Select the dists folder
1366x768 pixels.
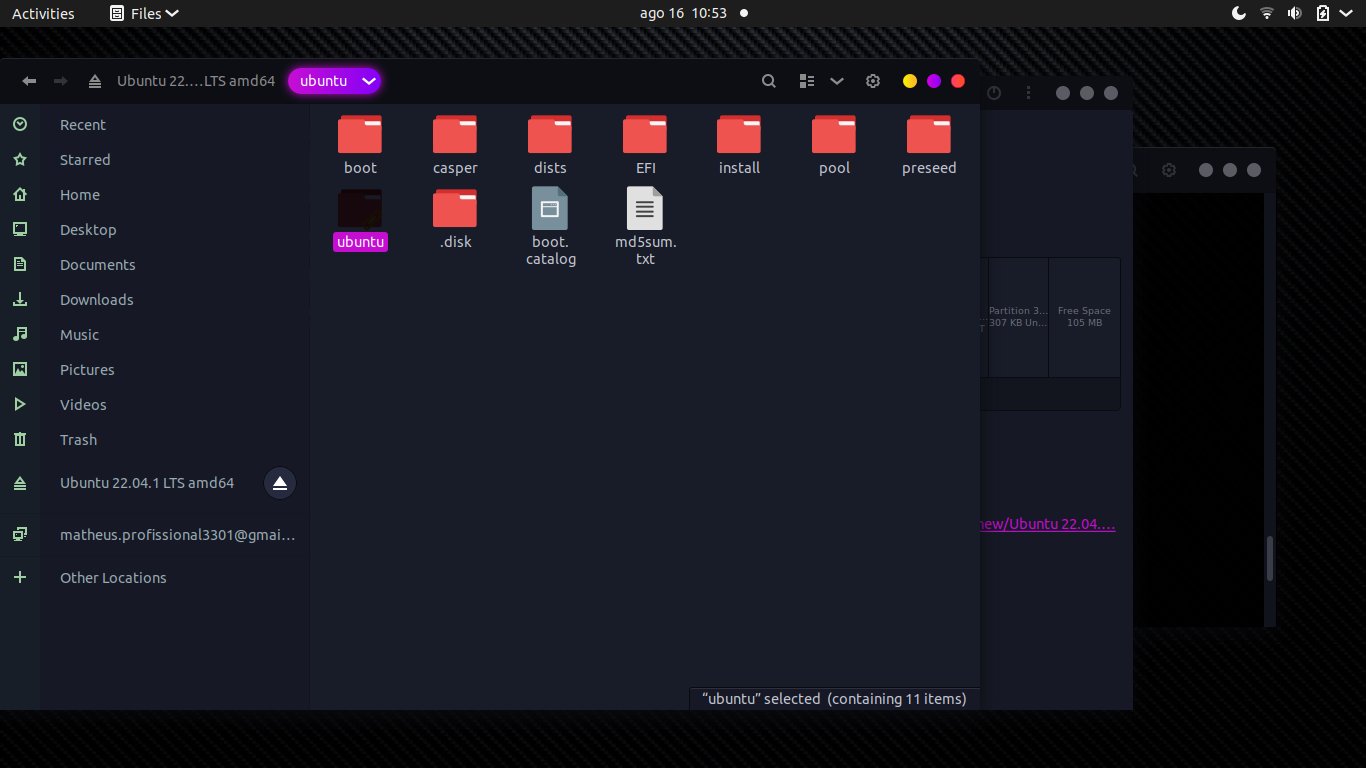coord(550,145)
